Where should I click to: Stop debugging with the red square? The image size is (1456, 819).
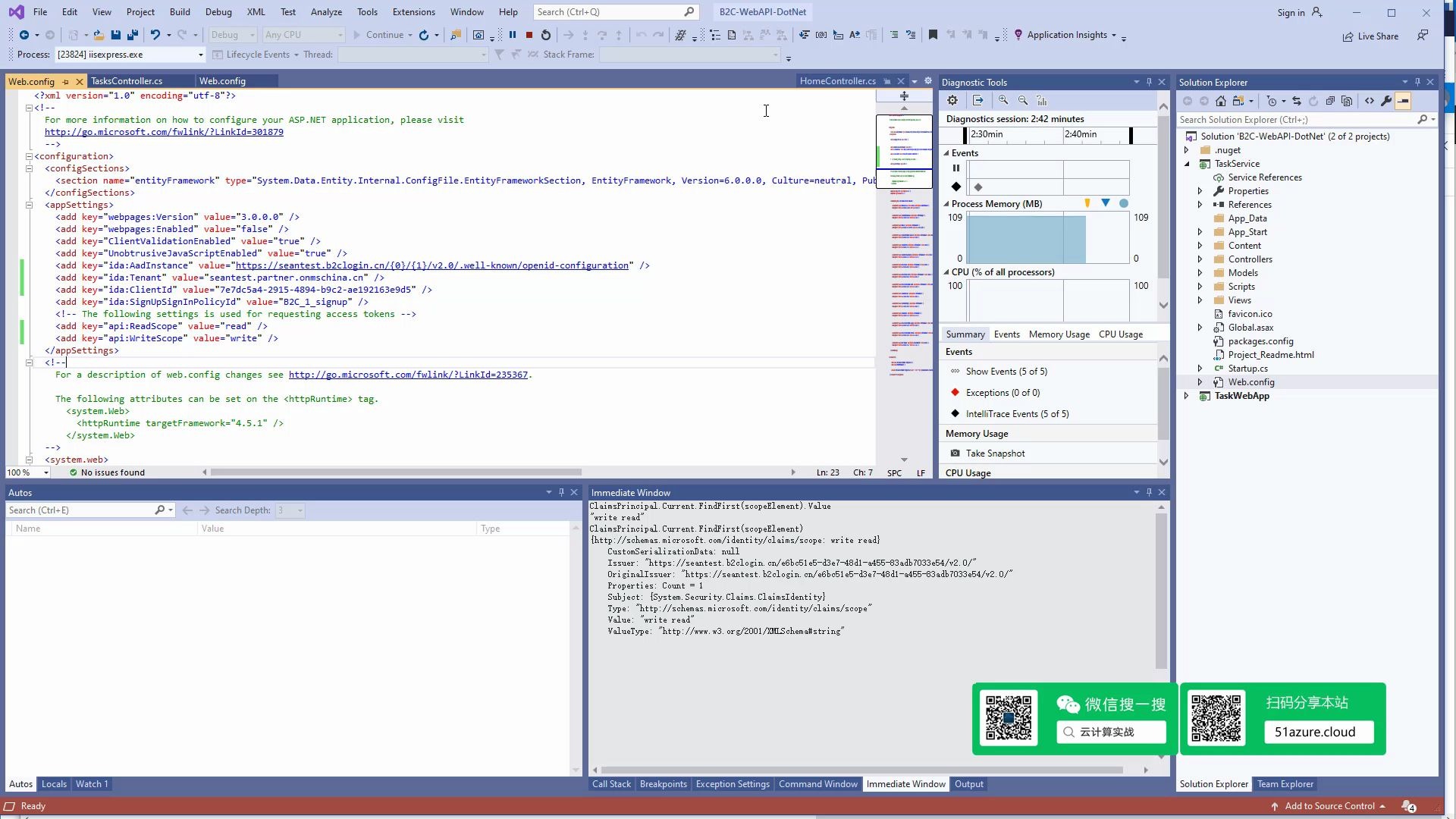pos(529,35)
